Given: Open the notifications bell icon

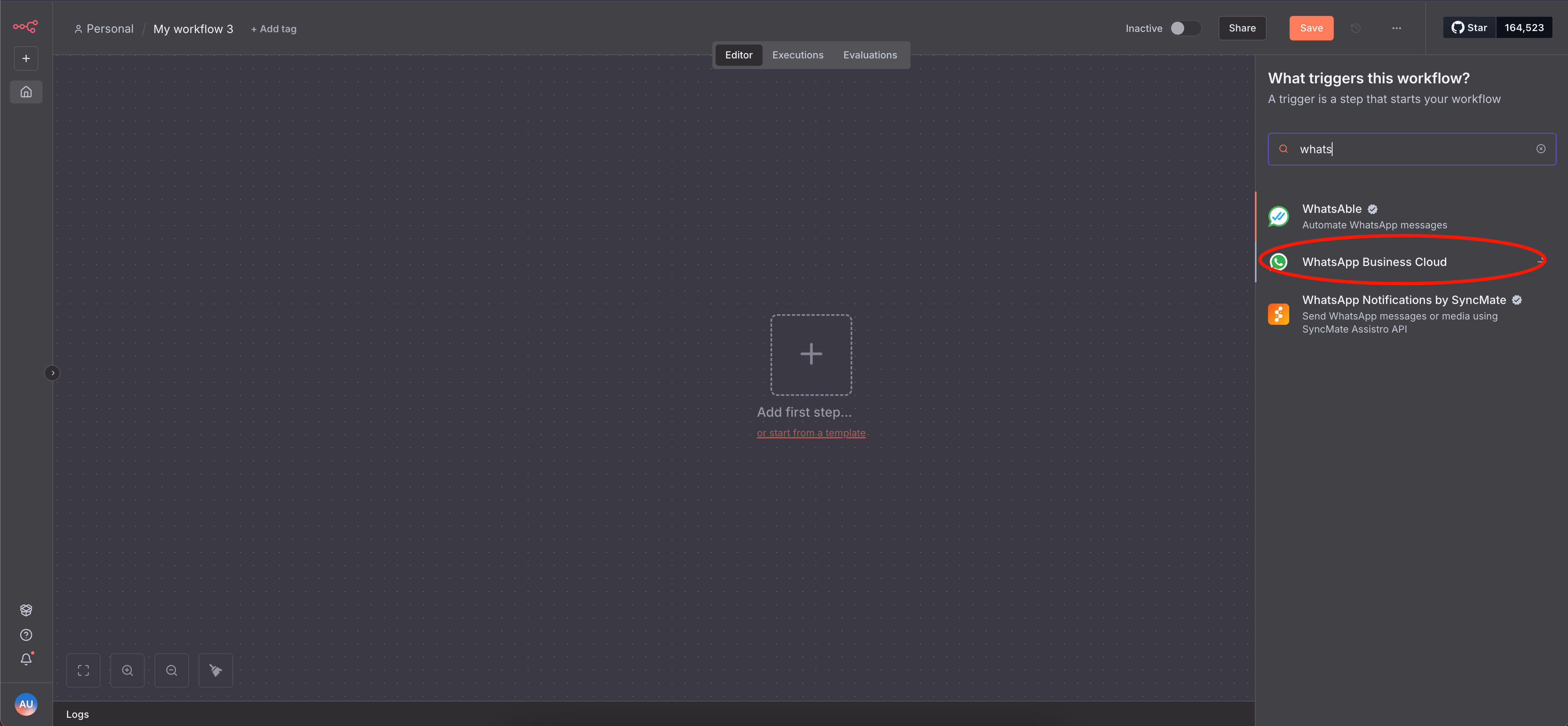Looking at the screenshot, I should (26, 659).
